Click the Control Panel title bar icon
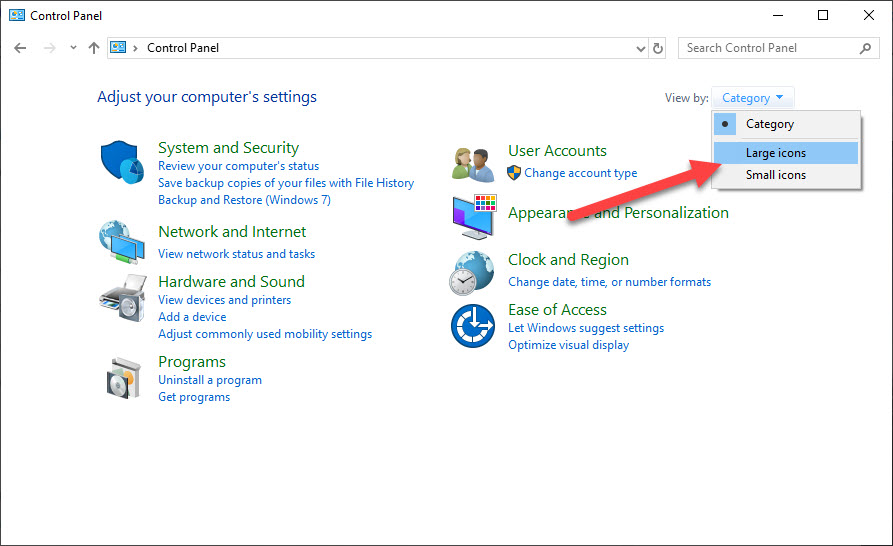Screen dimensions: 893x546 coord(17,15)
